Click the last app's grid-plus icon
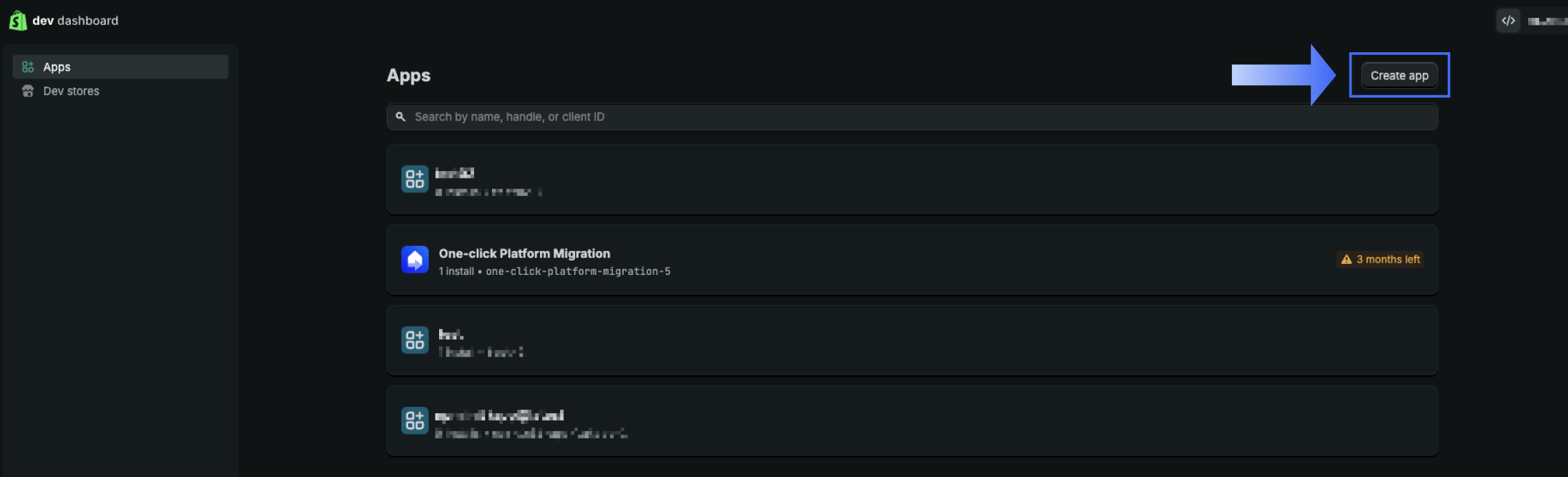Viewport: 1568px width, 477px height. 415,421
